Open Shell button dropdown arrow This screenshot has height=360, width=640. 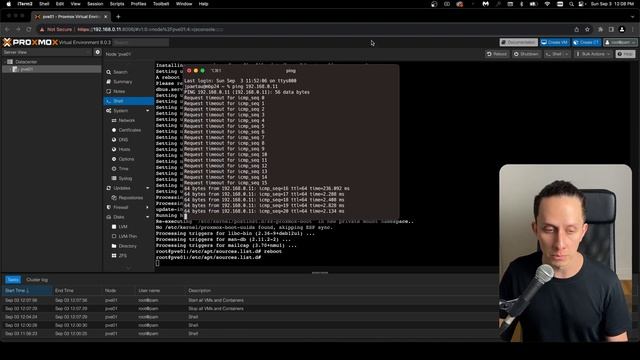coord(567,54)
